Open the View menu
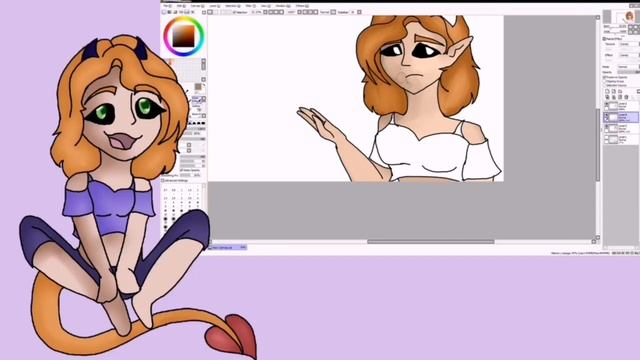Viewport: 640px width, 360px height. pyautogui.click(x=265, y=6)
